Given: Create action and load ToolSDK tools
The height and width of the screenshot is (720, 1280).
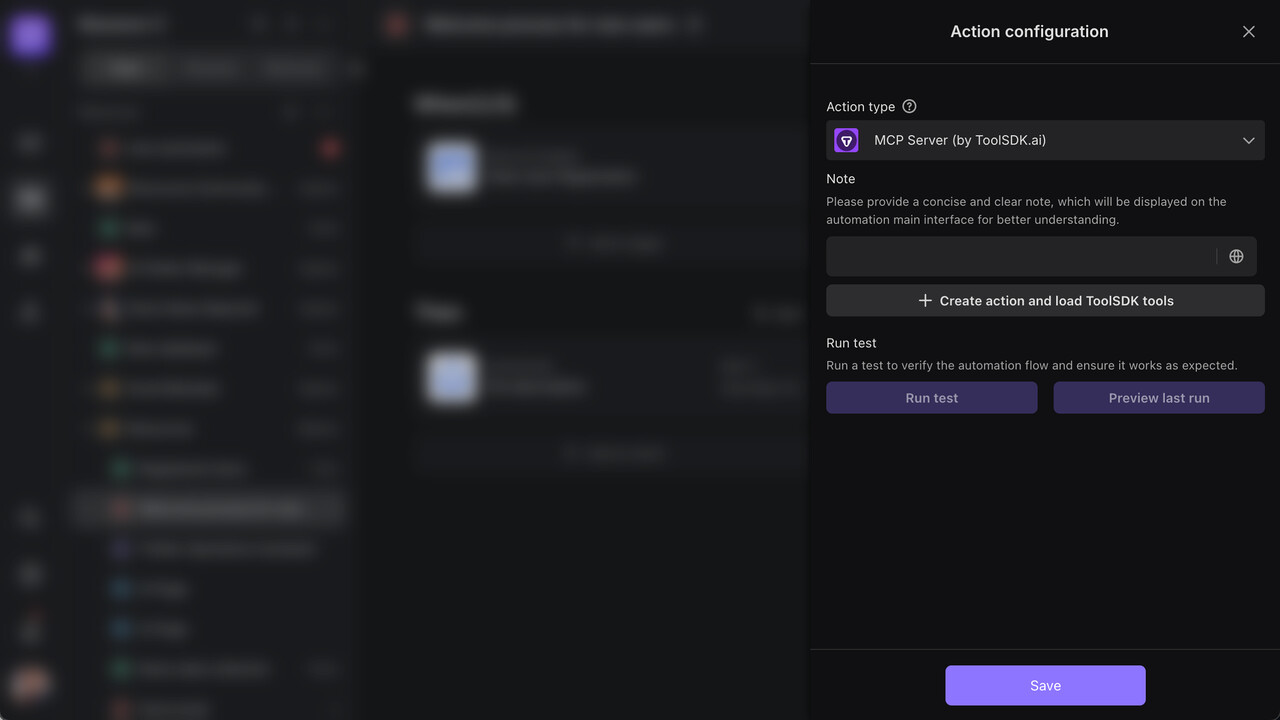Looking at the screenshot, I should 1045,301.
